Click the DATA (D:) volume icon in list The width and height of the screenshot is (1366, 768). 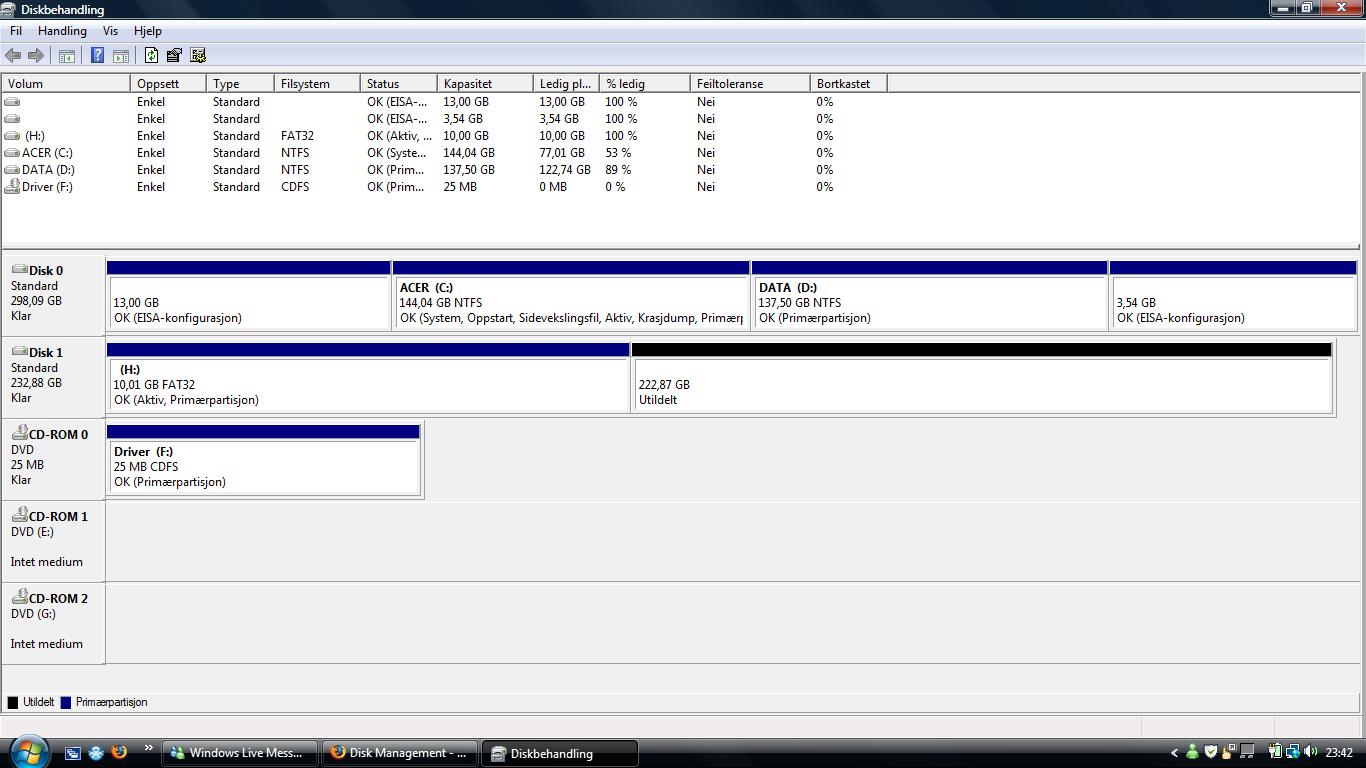(x=12, y=170)
